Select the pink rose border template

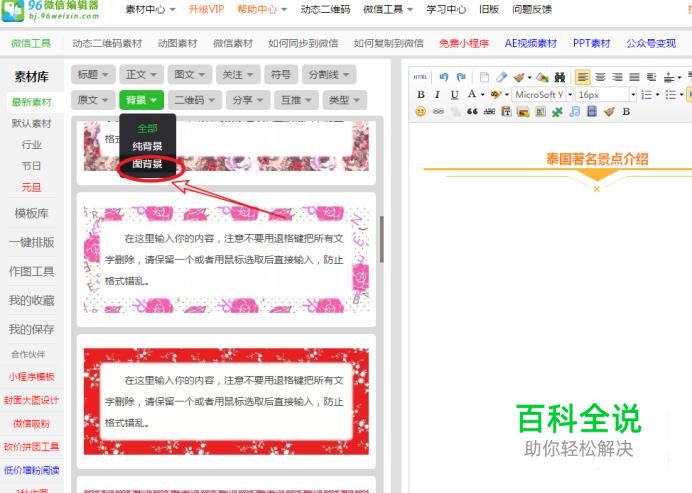coord(226,260)
